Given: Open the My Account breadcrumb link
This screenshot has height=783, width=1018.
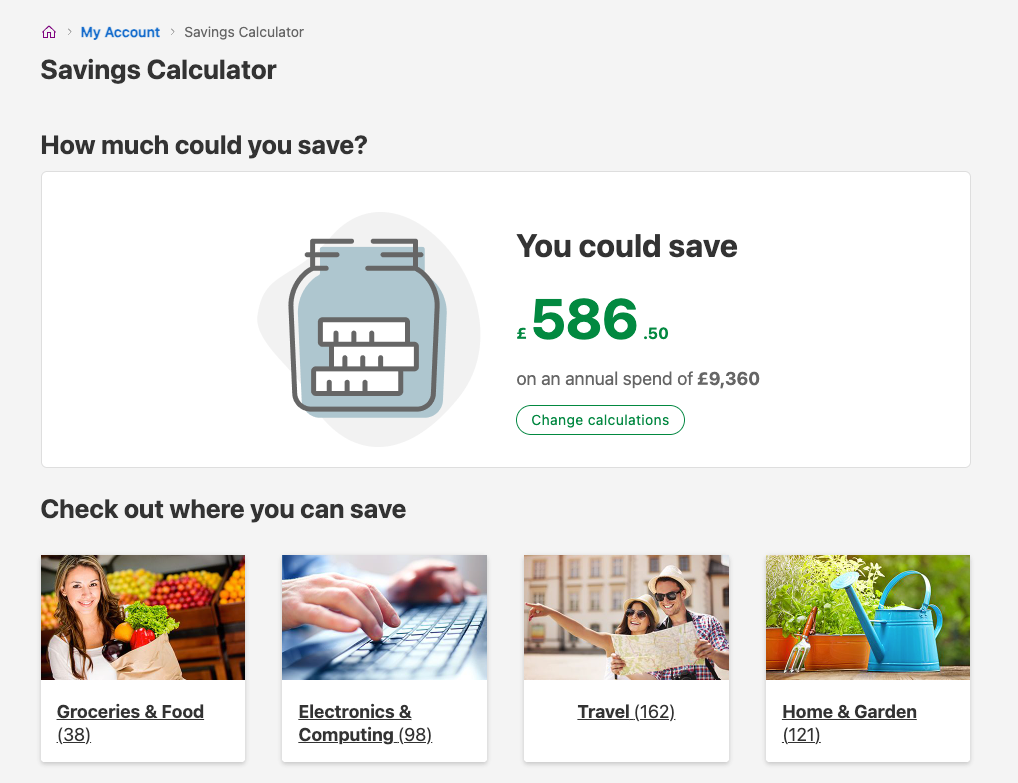Looking at the screenshot, I should coord(120,32).
